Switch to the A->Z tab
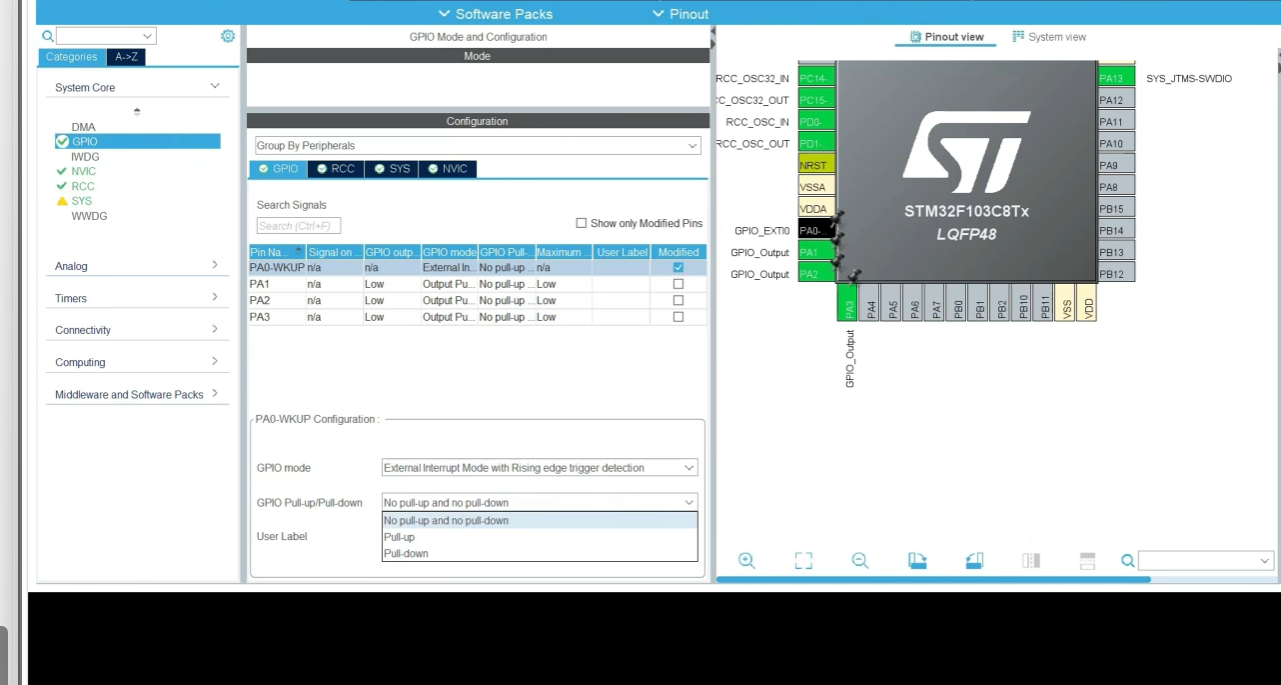Viewport: 1281px width, 685px height. 126,57
